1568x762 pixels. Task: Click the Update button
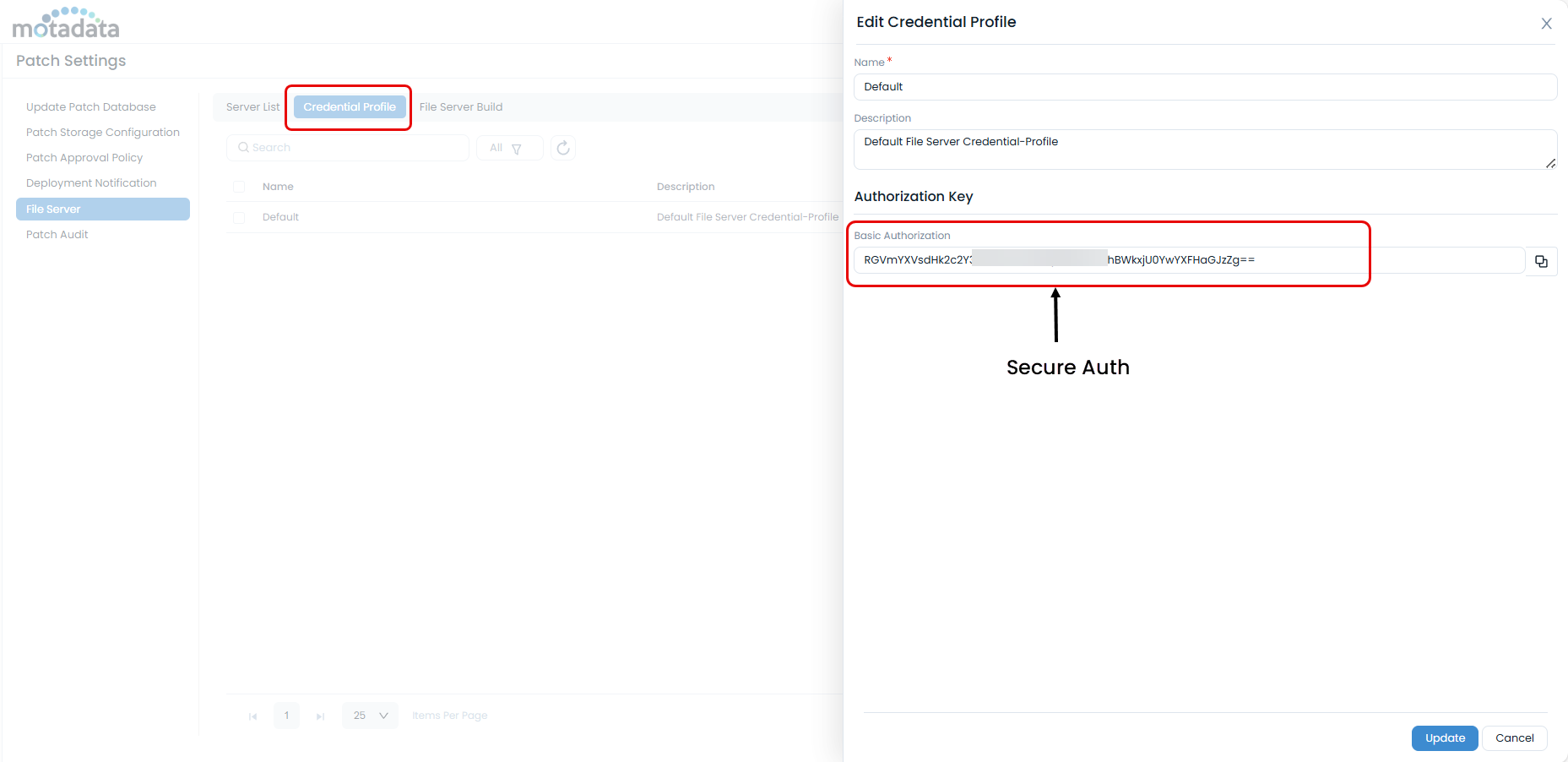(x=1444, y=738)
